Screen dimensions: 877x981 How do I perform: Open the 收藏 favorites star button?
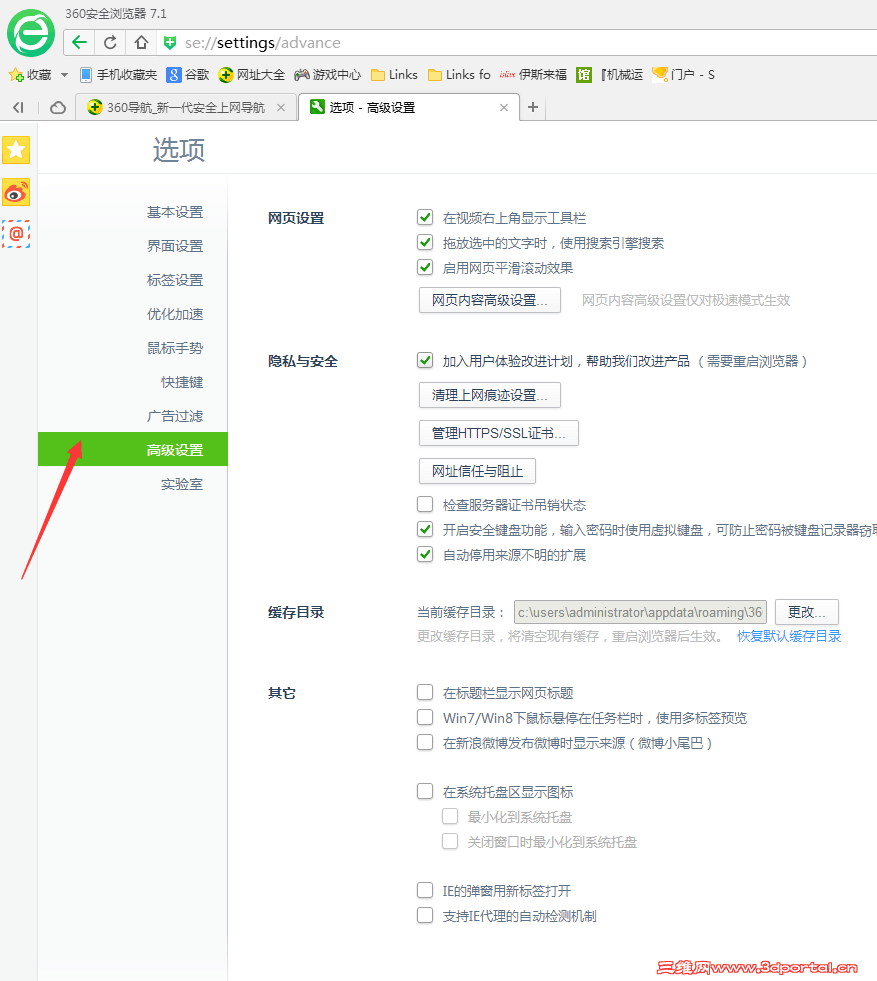(30, 75)
